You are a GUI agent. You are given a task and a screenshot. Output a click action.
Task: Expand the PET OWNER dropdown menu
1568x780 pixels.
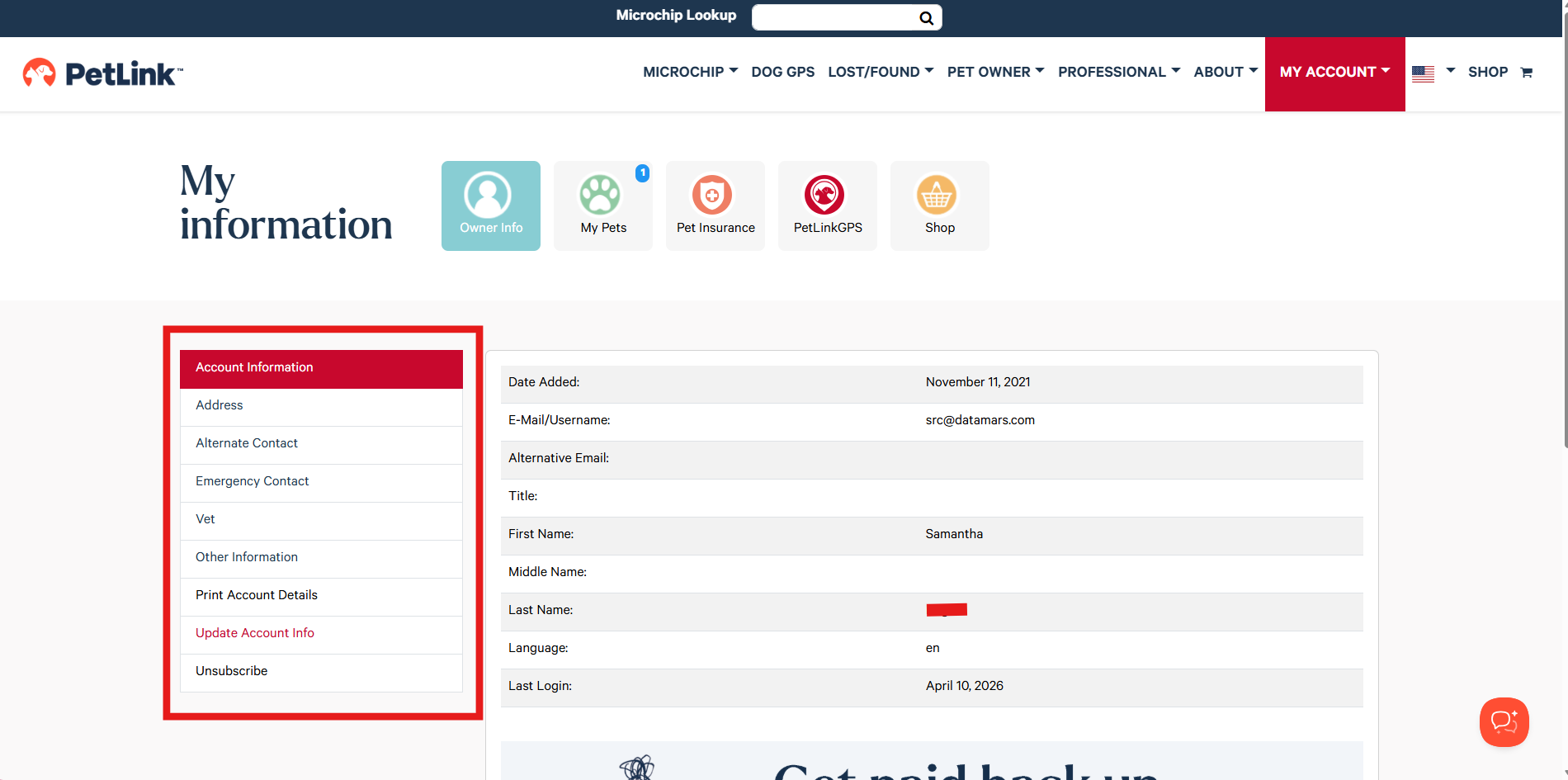pos(995,72)
